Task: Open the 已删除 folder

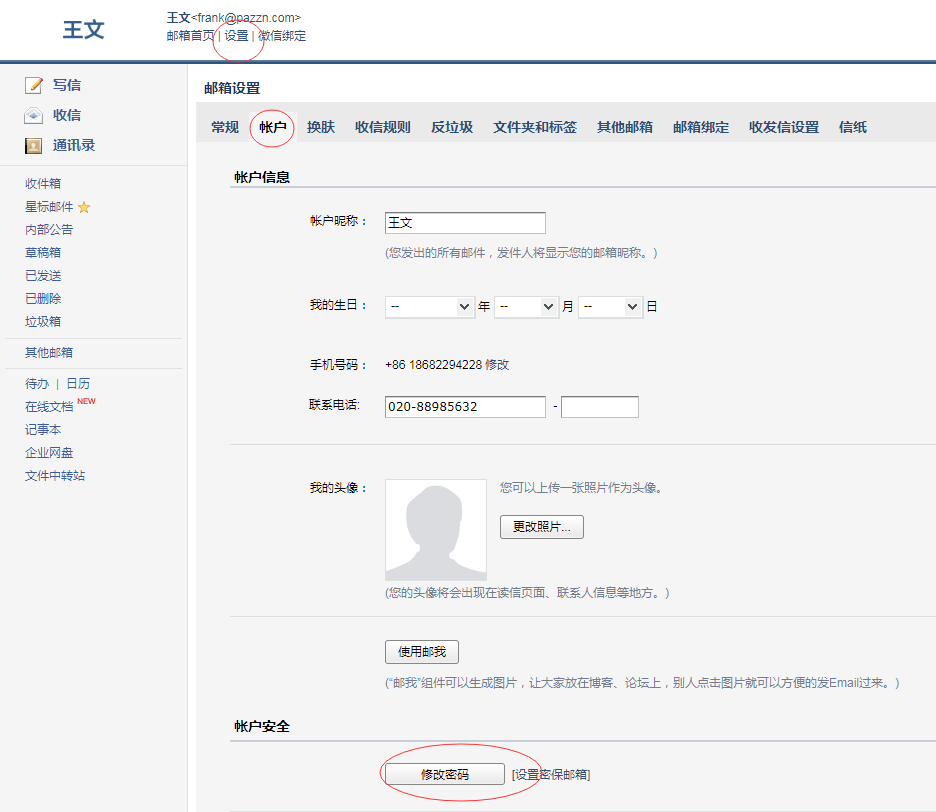Action: tap(43, 299)
